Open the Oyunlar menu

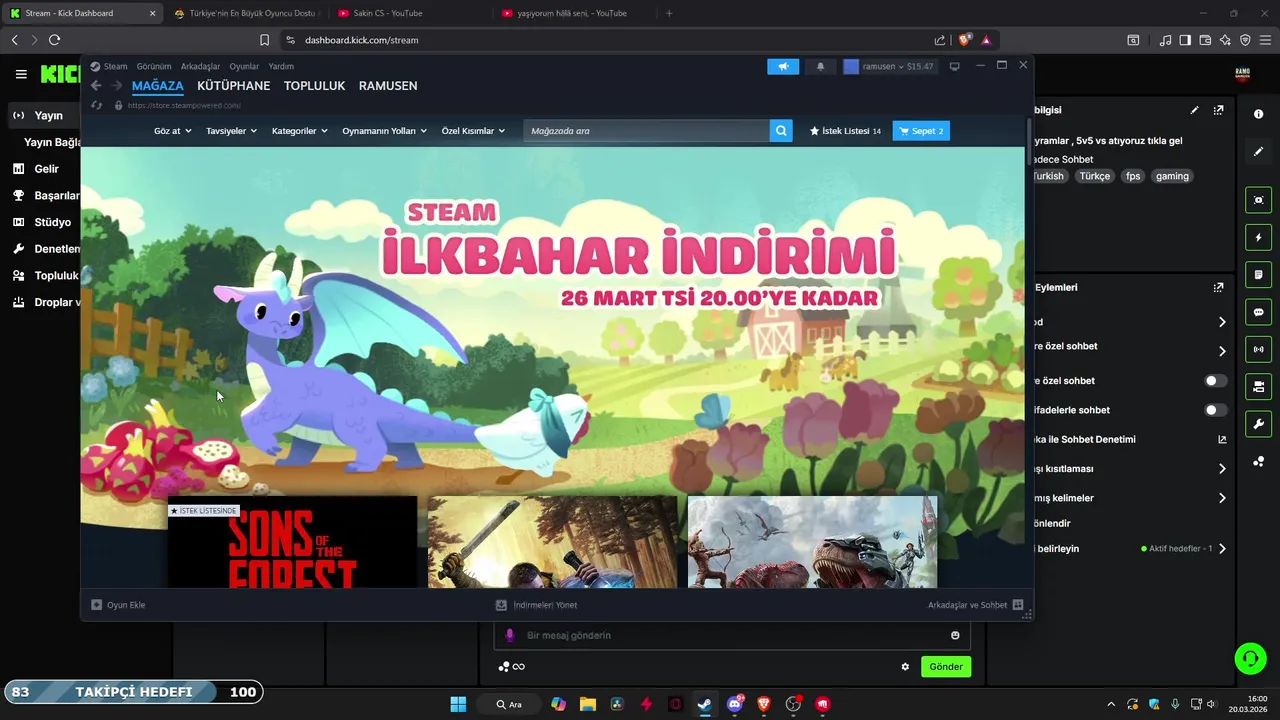[244, 66]
